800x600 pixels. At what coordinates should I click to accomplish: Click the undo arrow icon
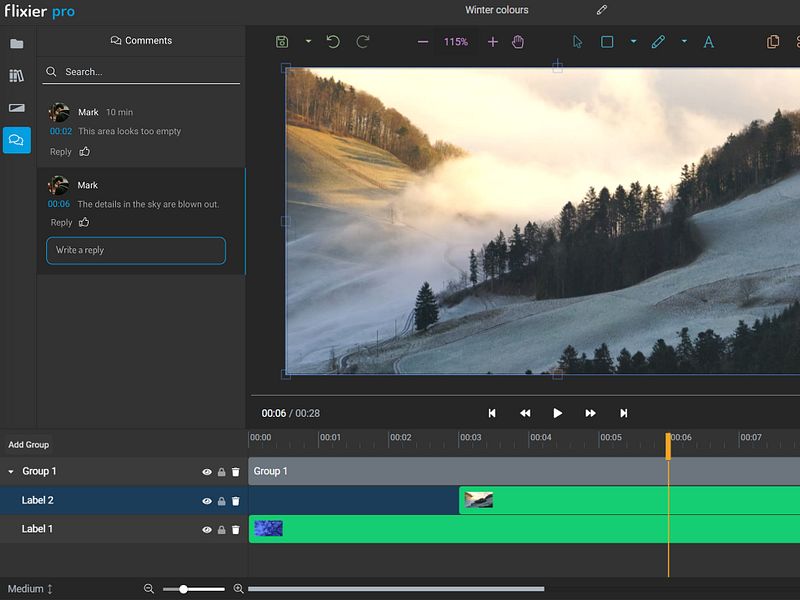coord(333,42)
